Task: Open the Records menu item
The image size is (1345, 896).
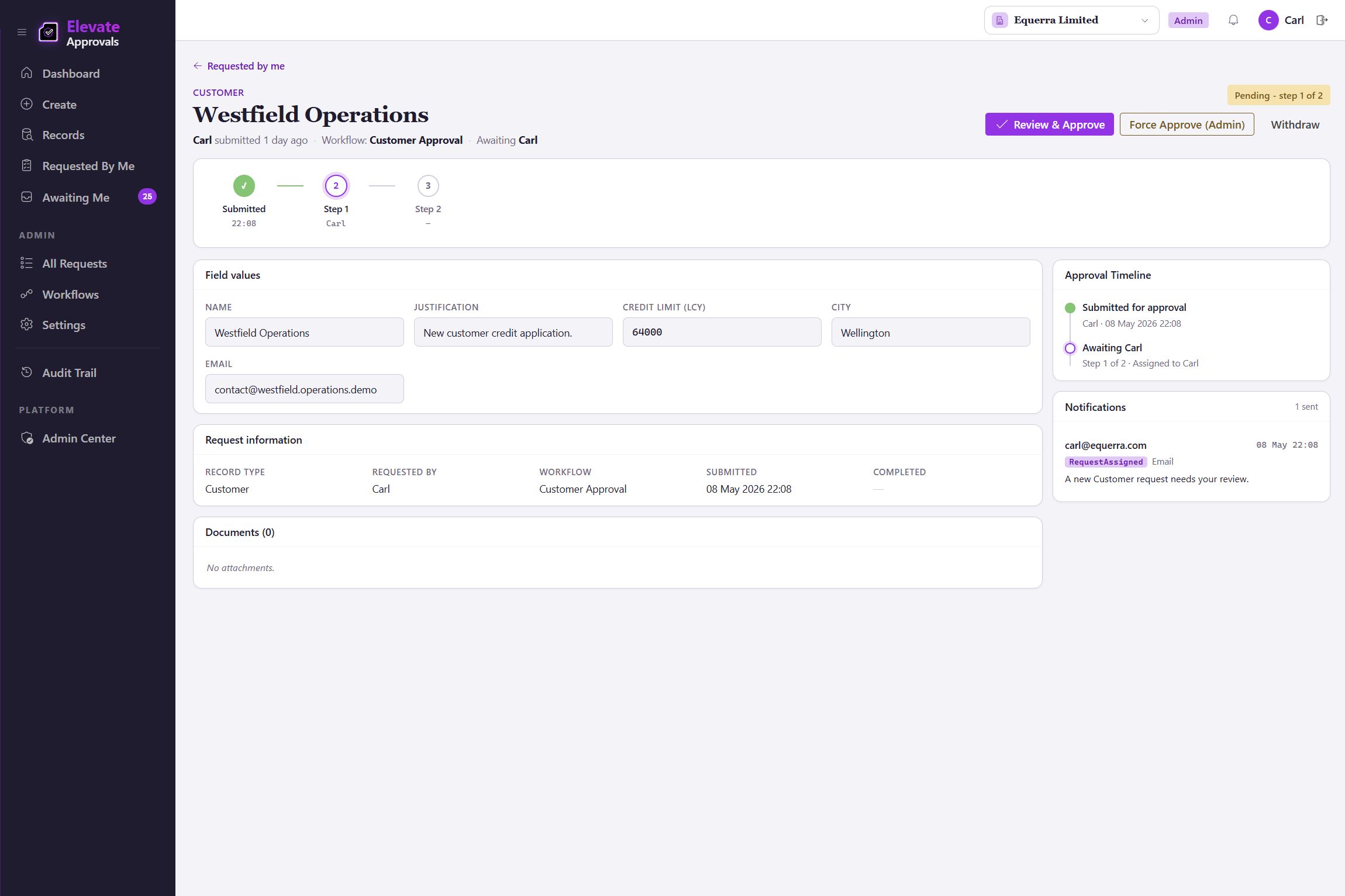Action: point(88,135)
